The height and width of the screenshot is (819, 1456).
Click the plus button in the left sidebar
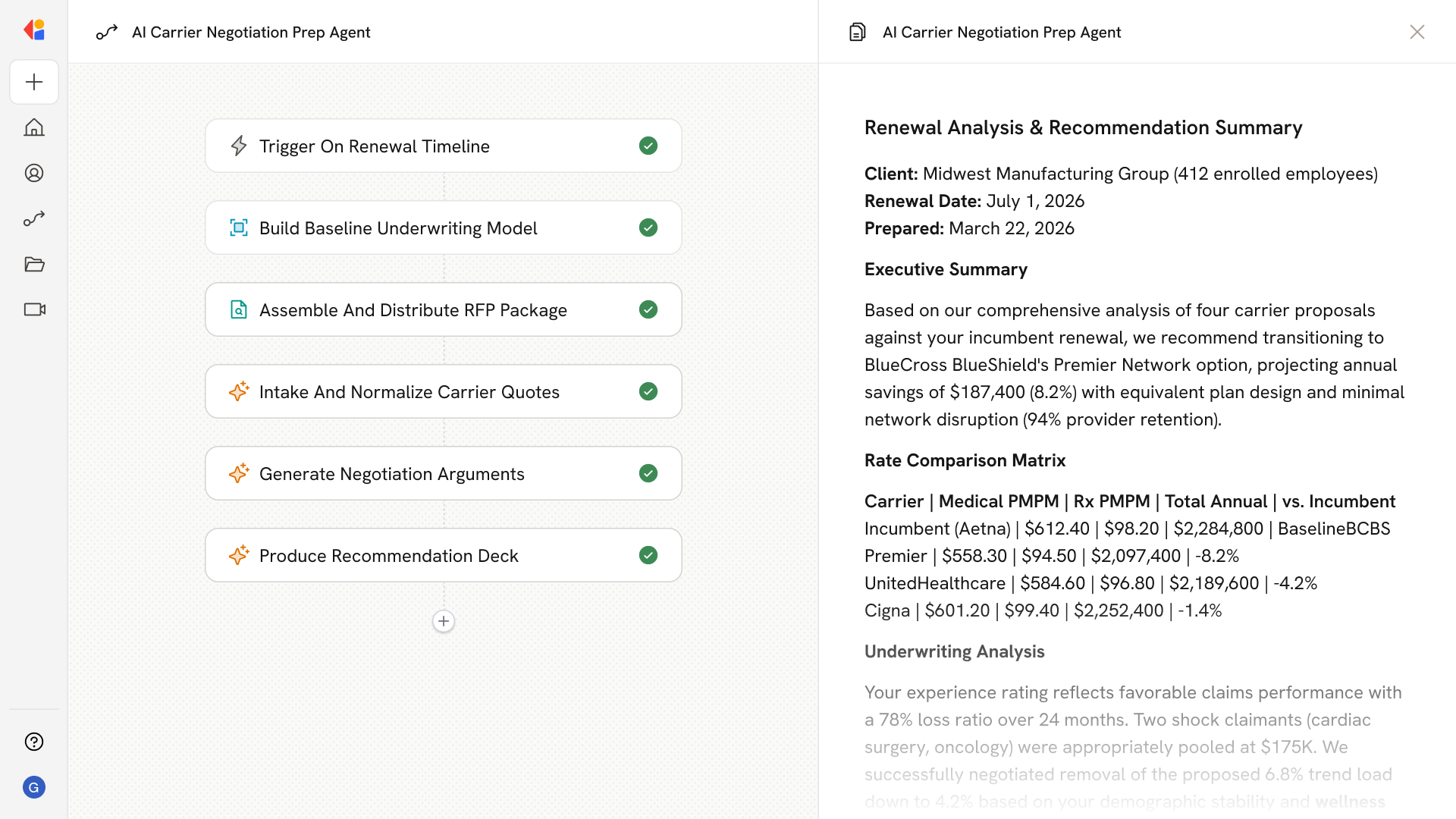tap(34, 82)
